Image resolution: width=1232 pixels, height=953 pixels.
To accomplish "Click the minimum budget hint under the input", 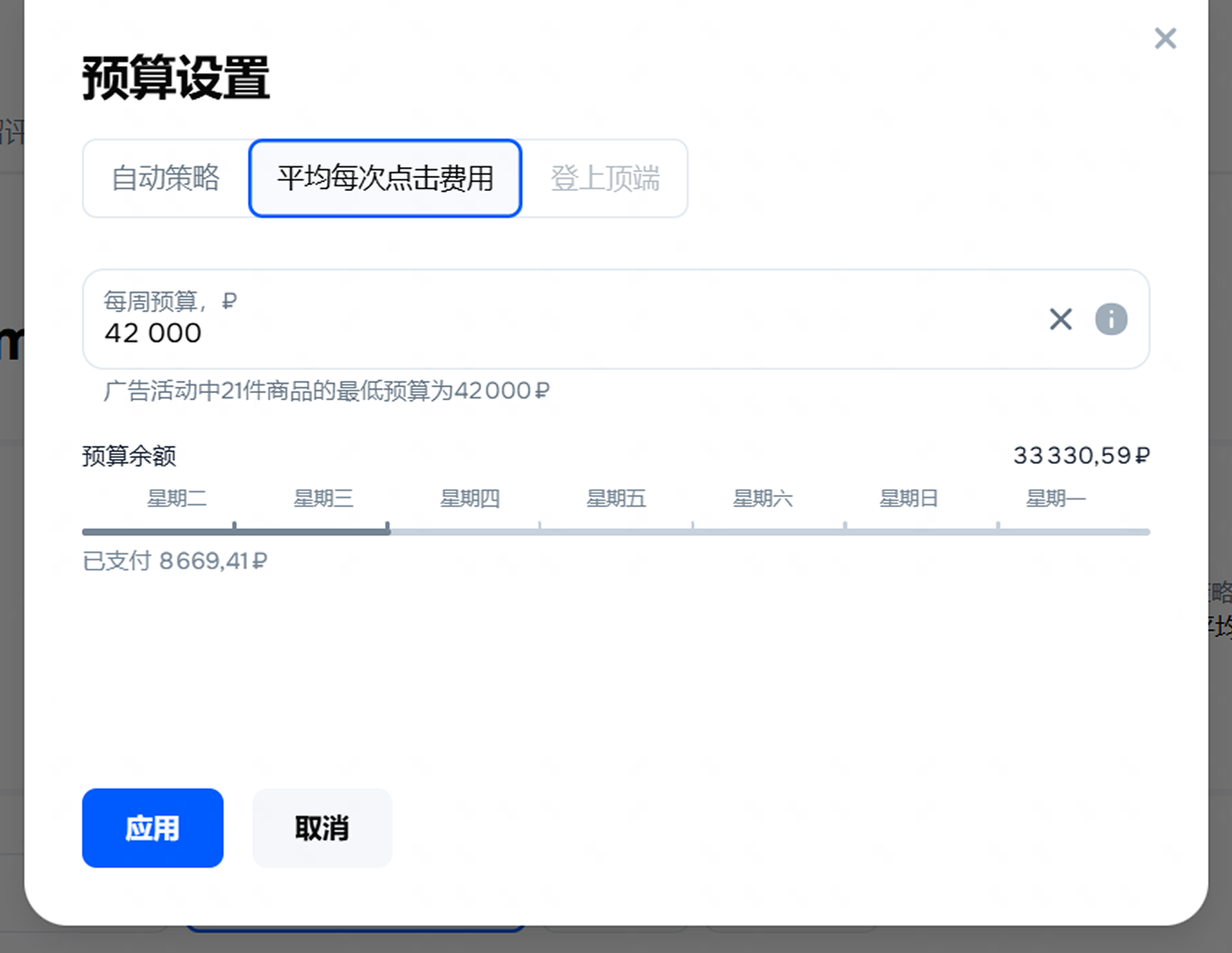I will click(x=326, y=391).
